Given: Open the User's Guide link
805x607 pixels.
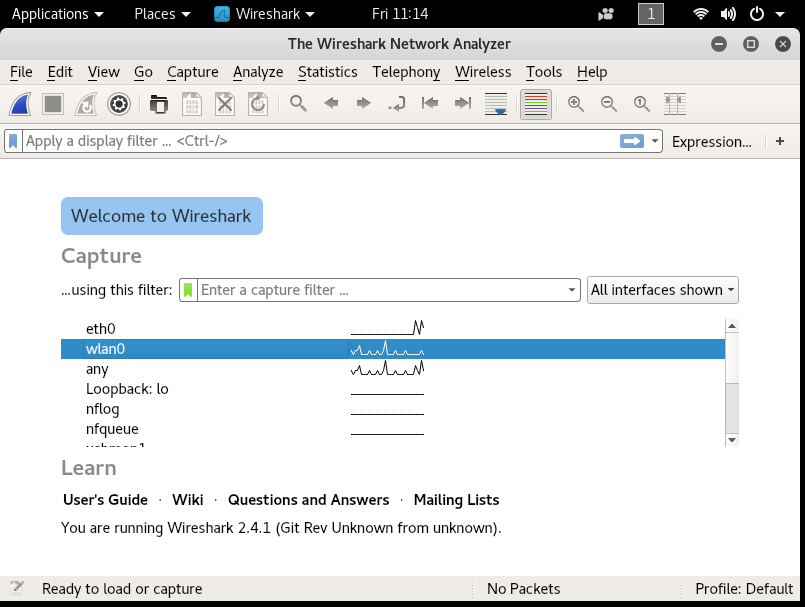Looking at the screenshot, I should tap(105, 500).
